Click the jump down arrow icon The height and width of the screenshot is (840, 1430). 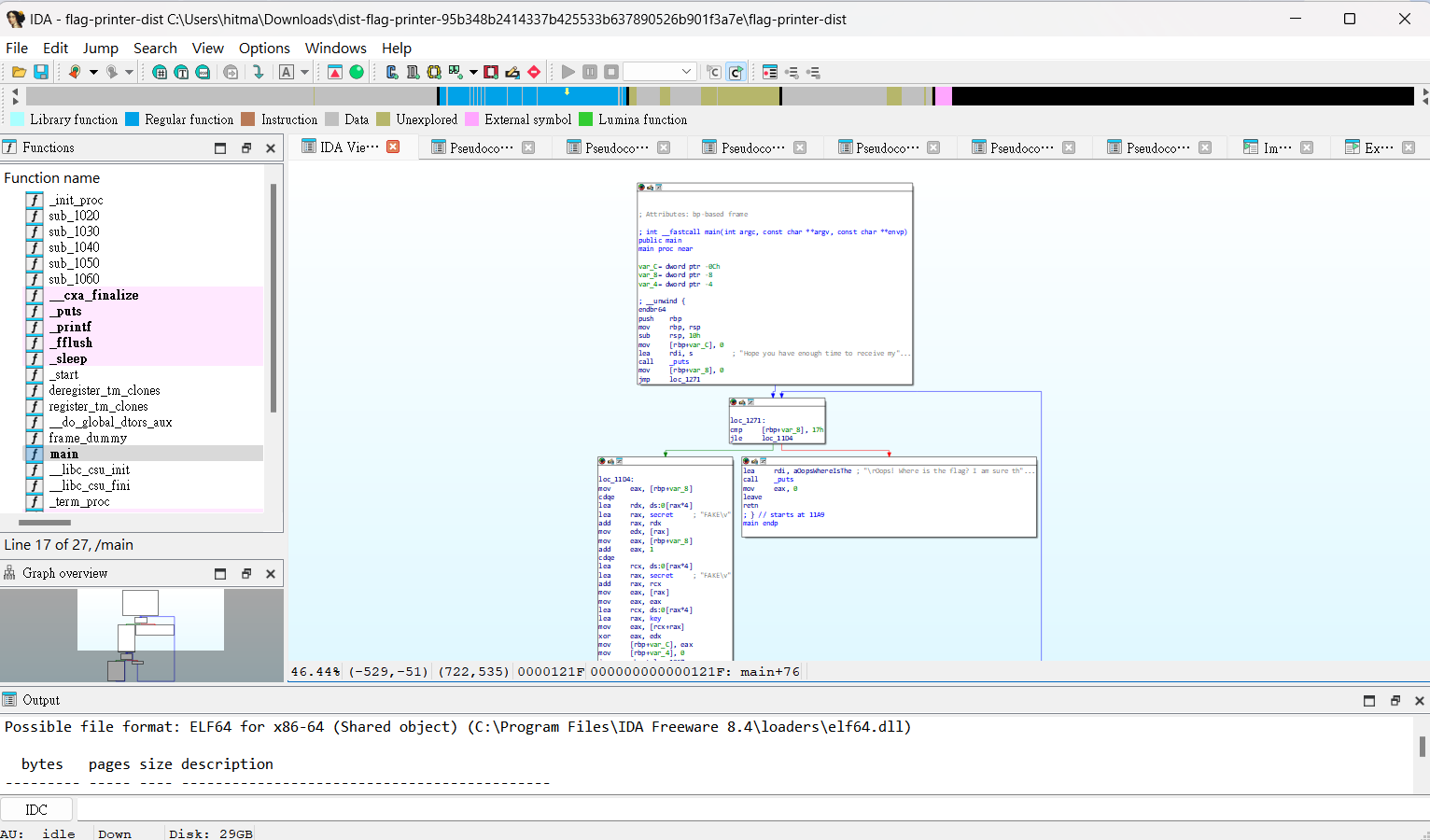[x=259, y=72]
